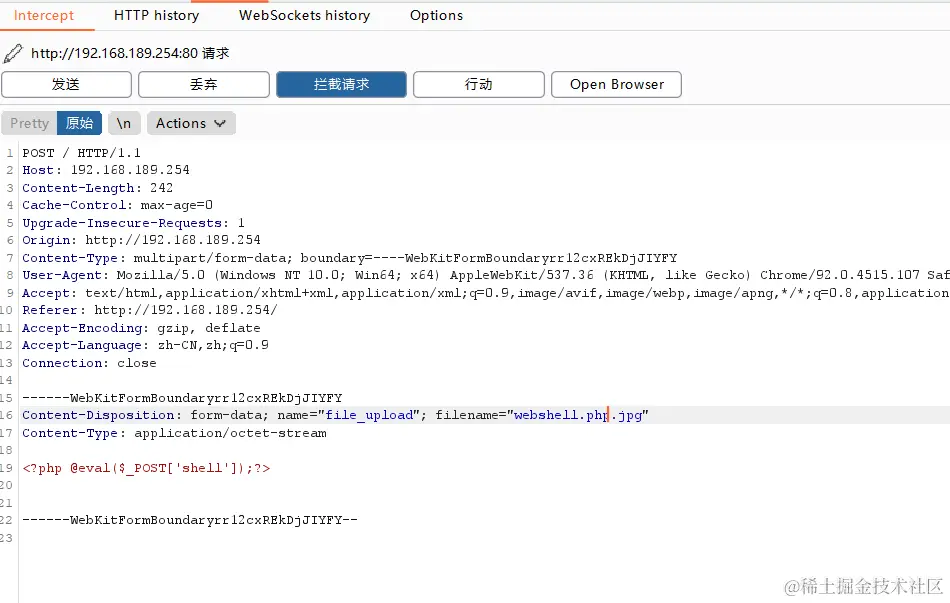The image size is (950, 603).
Task: Click the POST / HTTP/1.1 request line
Action: pos(81,153)
